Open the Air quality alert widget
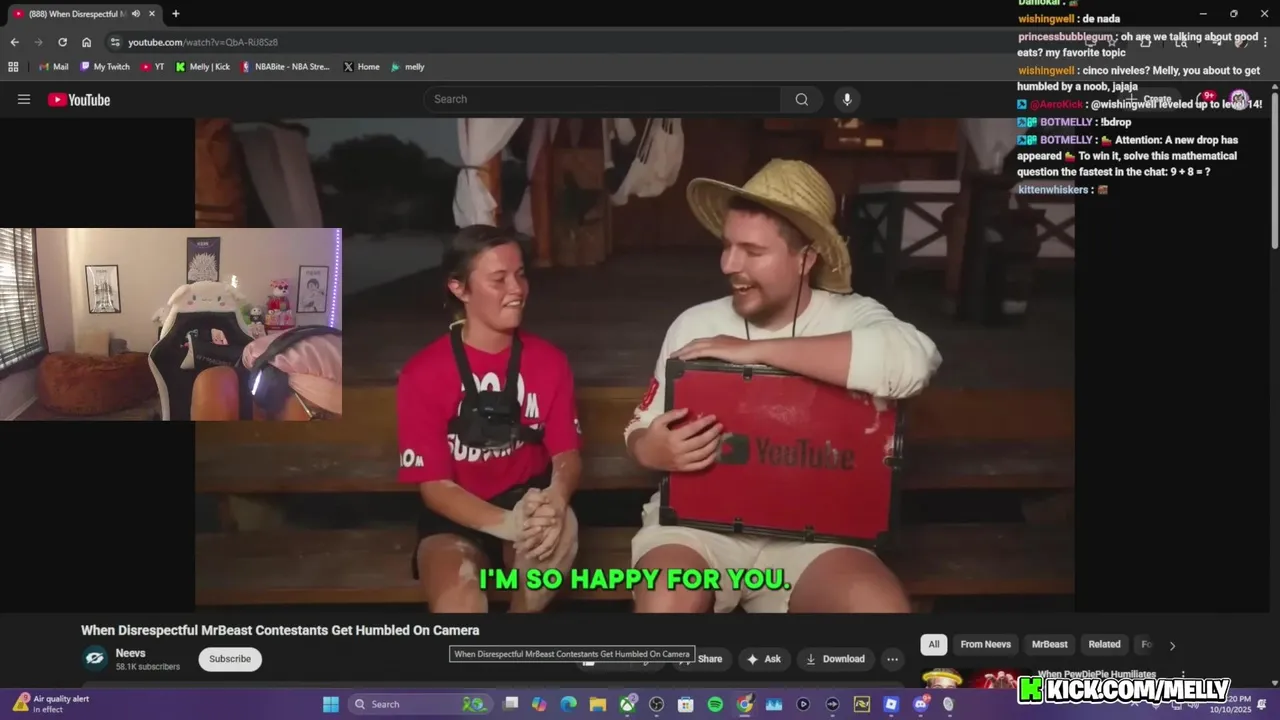1280x720 pixels. [50, 704]
